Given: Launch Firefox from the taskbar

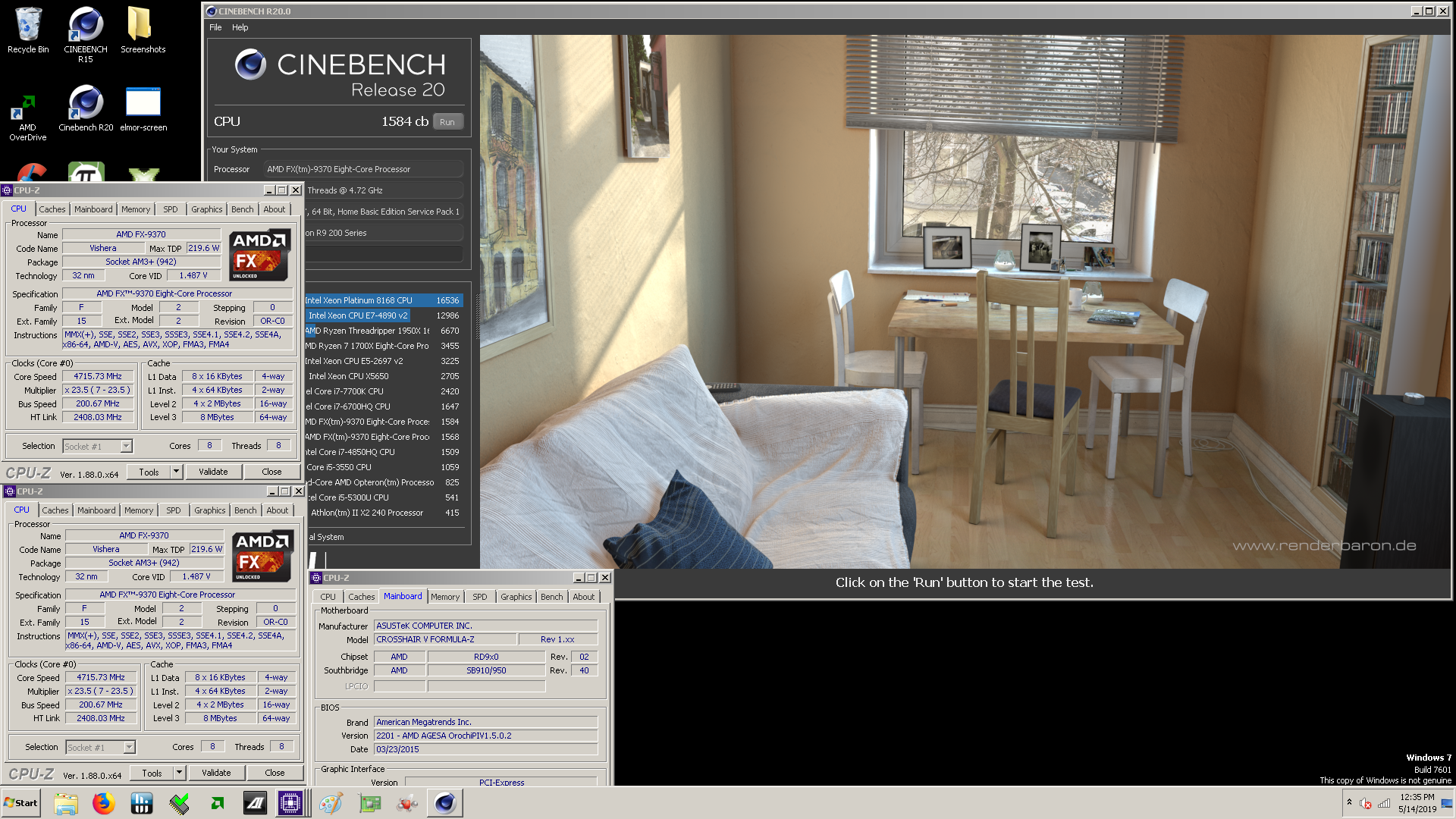Looking at the screenshot, I should click(104, 803).
